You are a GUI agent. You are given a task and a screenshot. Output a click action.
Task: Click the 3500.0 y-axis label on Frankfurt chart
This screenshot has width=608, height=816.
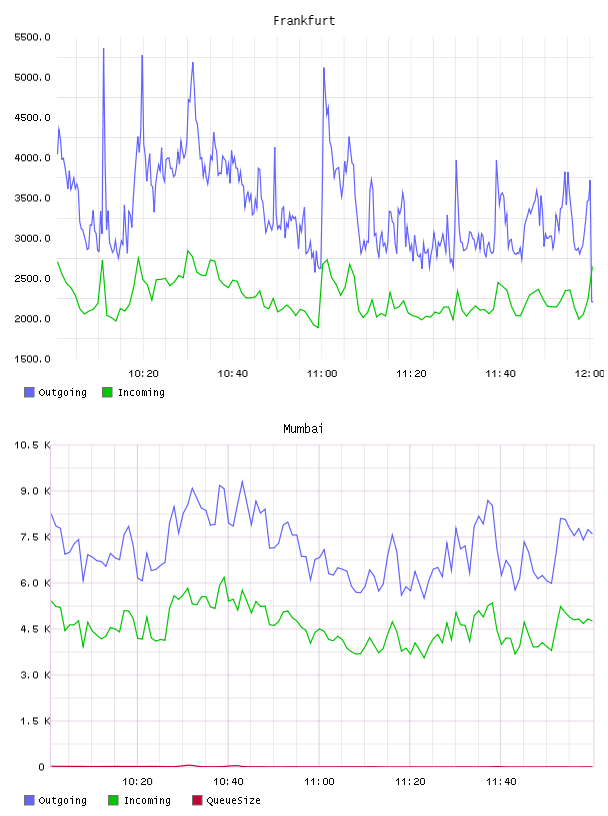[32, 198]
